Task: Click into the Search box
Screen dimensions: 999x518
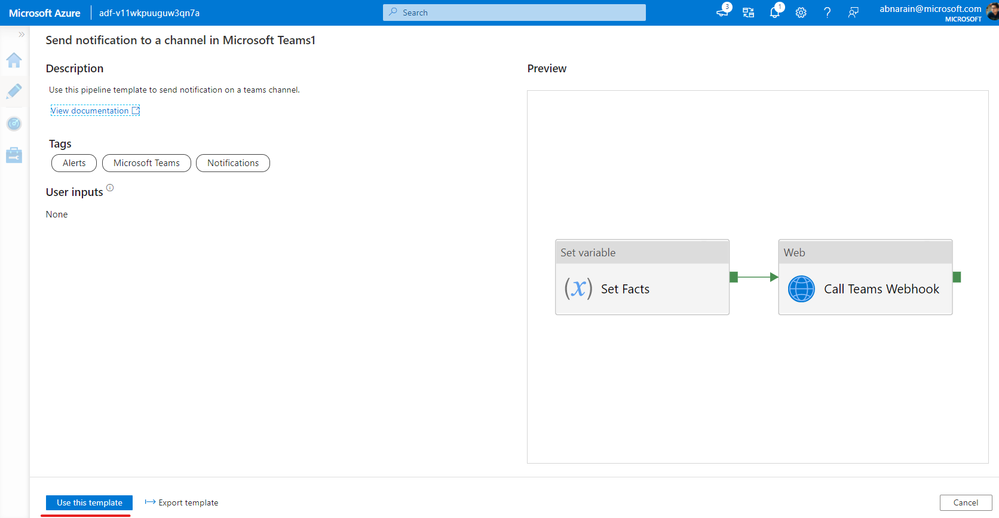Action: [x=514, y=13]
